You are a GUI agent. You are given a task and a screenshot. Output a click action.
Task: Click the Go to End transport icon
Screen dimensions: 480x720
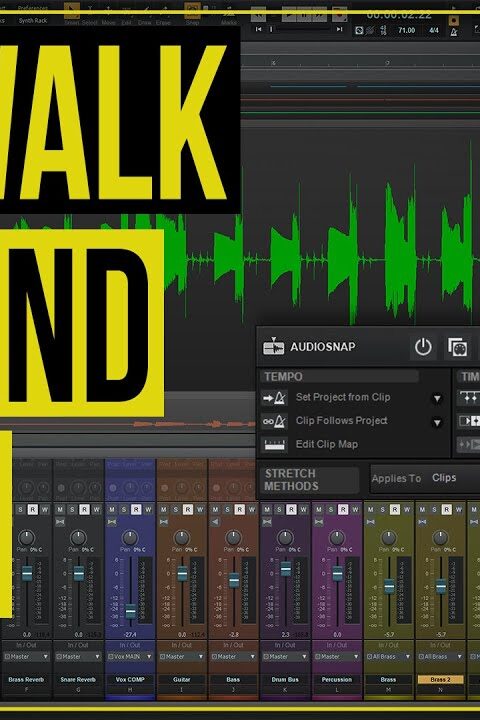(339, 29)
